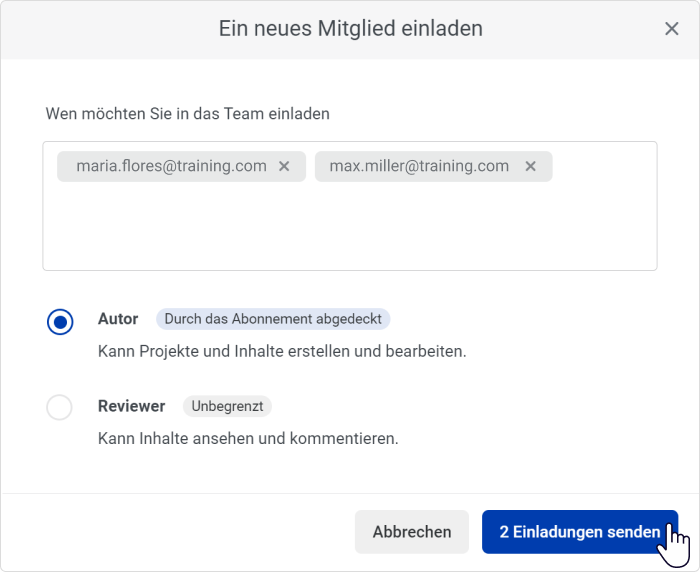Click the maria.flores@training.com address text
This screenshot has height=572, width=700.
tap(171, 166)
